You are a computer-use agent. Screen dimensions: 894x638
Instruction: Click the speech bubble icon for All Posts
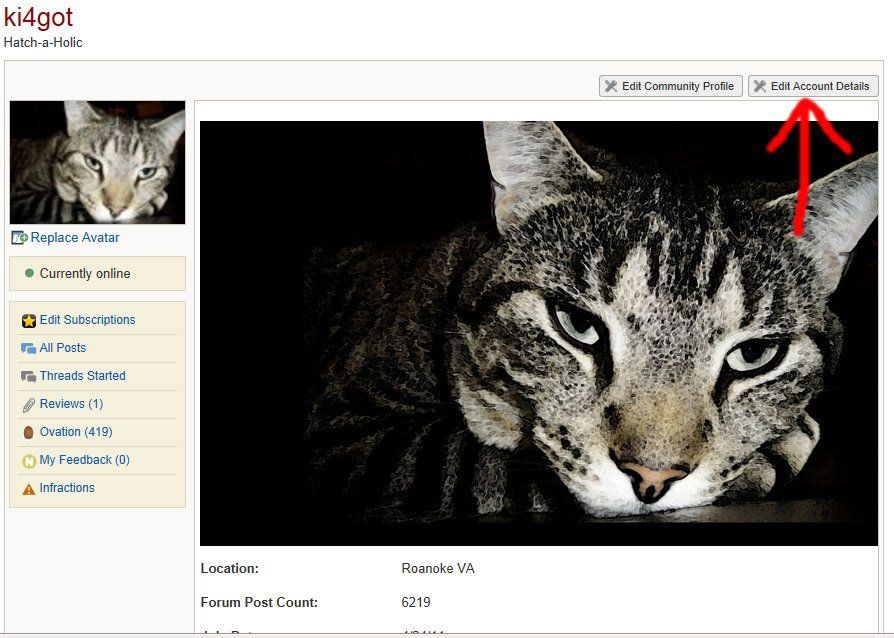click(29, 349)
